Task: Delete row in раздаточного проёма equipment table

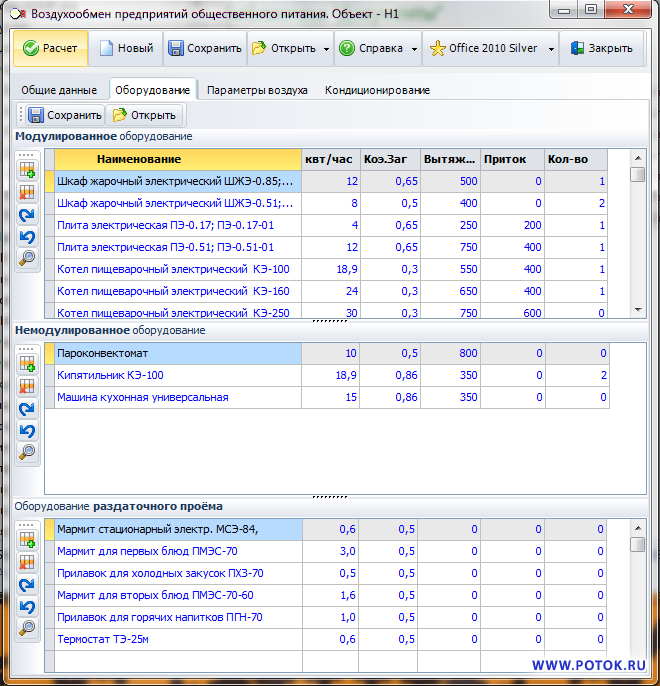Action: coord(27,561)
